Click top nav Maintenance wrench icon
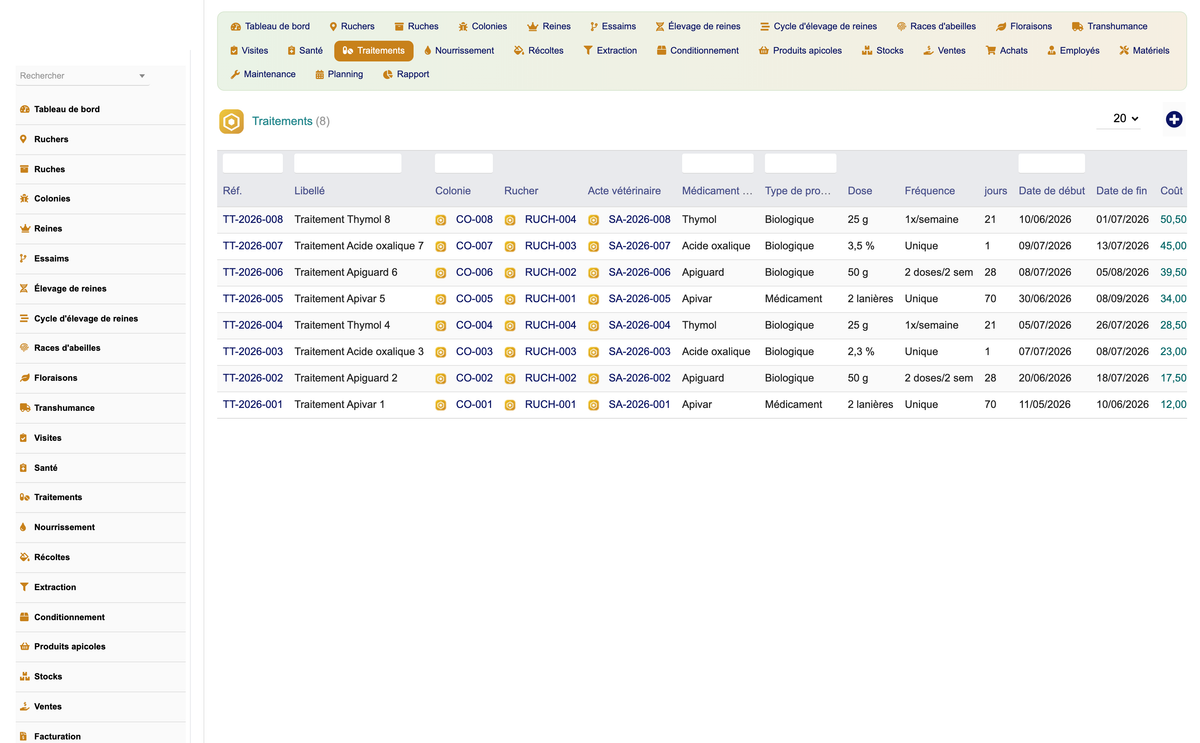Screen dimensions: 1200x743 pos(235,75)
